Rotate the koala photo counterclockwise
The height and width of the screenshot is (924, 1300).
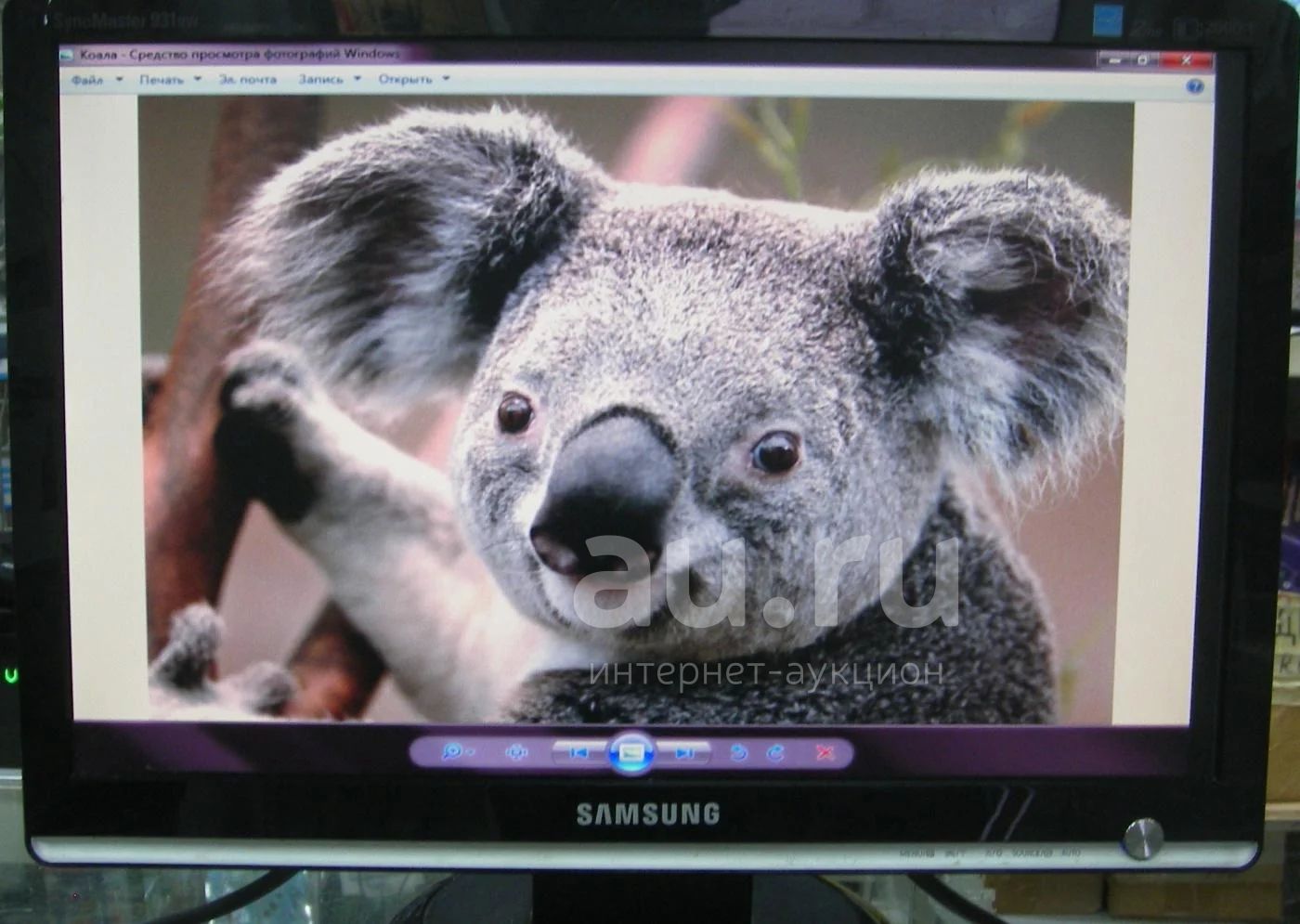(x=739, y=753)
